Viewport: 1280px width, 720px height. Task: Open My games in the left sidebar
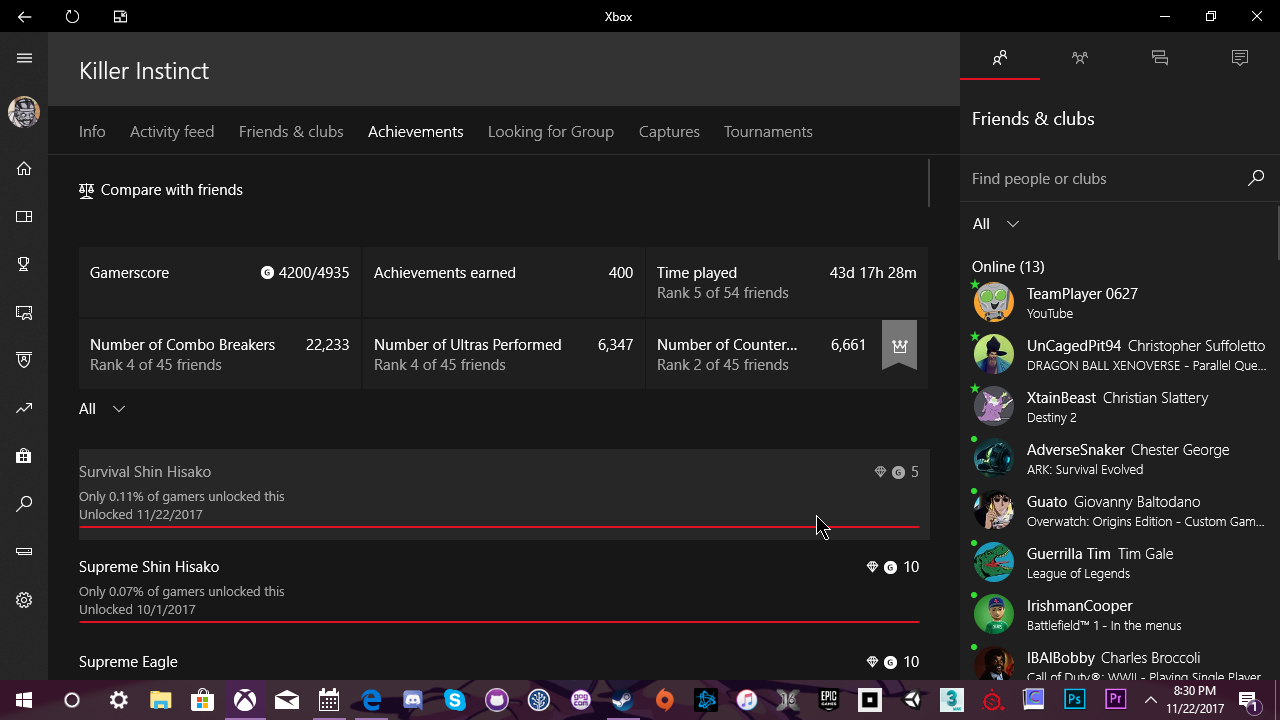(x=24, y=216)
